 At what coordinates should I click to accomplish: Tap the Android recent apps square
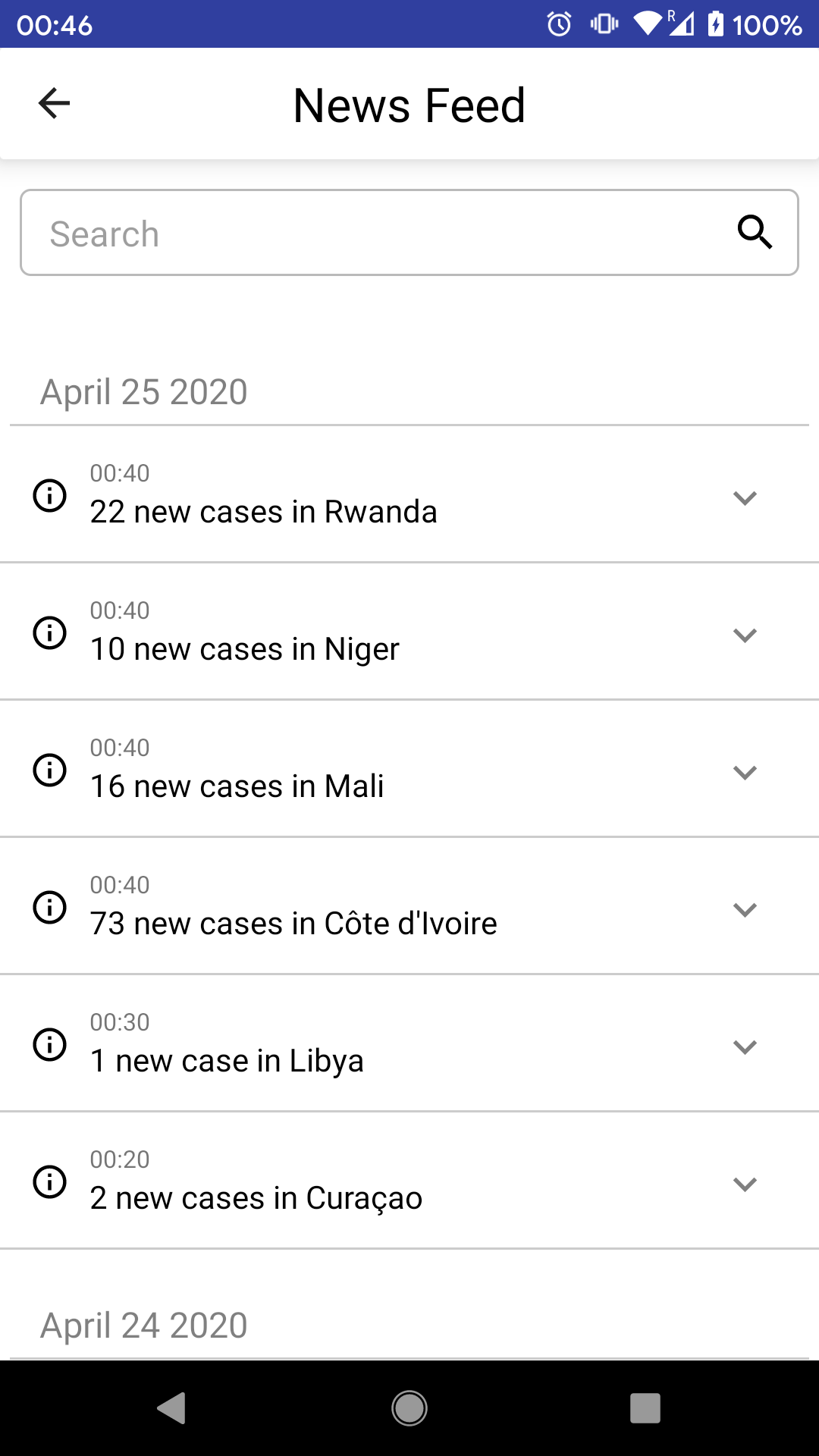645,1408
